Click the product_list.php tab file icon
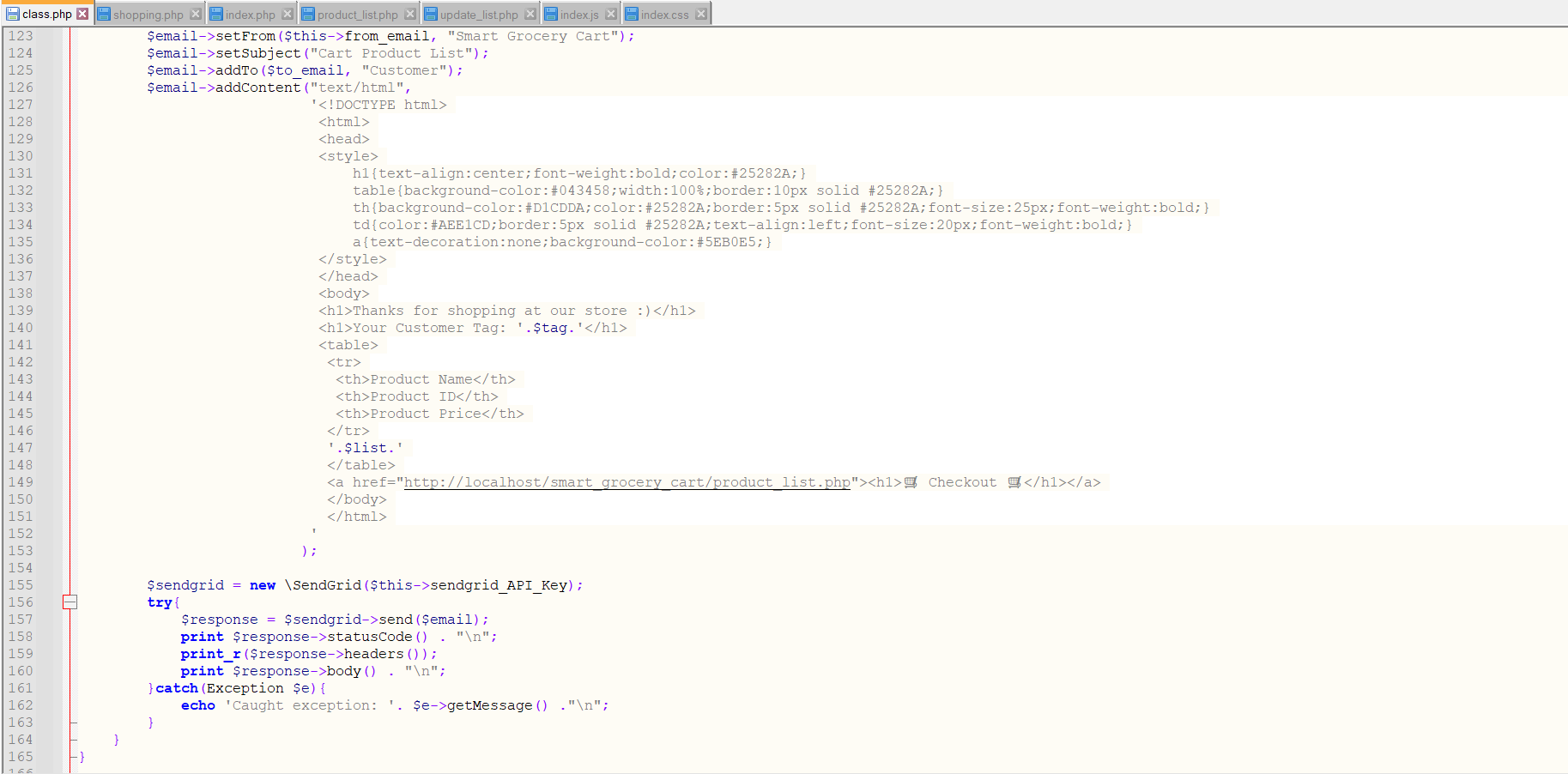 coord(309,13)
